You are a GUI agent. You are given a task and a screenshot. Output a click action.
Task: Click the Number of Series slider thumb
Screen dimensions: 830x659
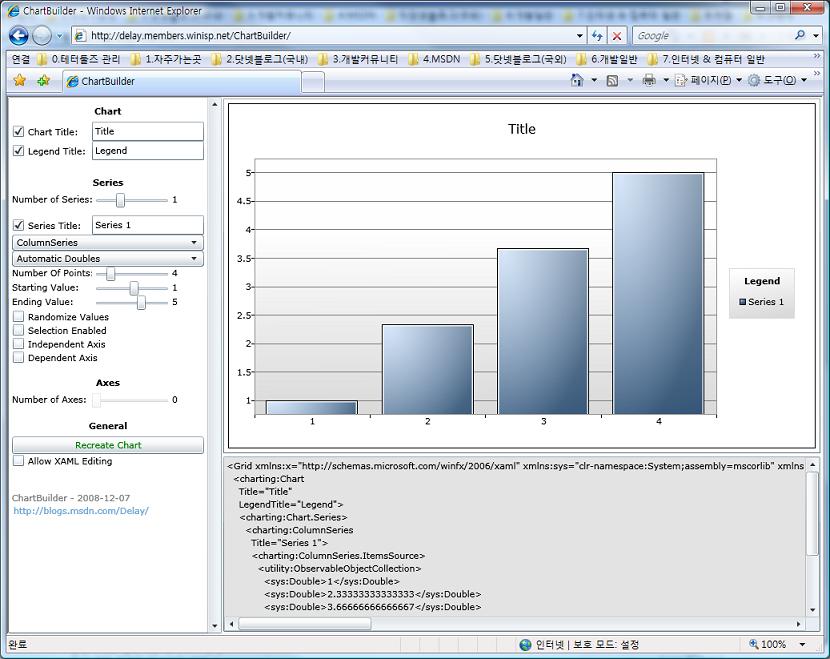click(x=121, y=200)
